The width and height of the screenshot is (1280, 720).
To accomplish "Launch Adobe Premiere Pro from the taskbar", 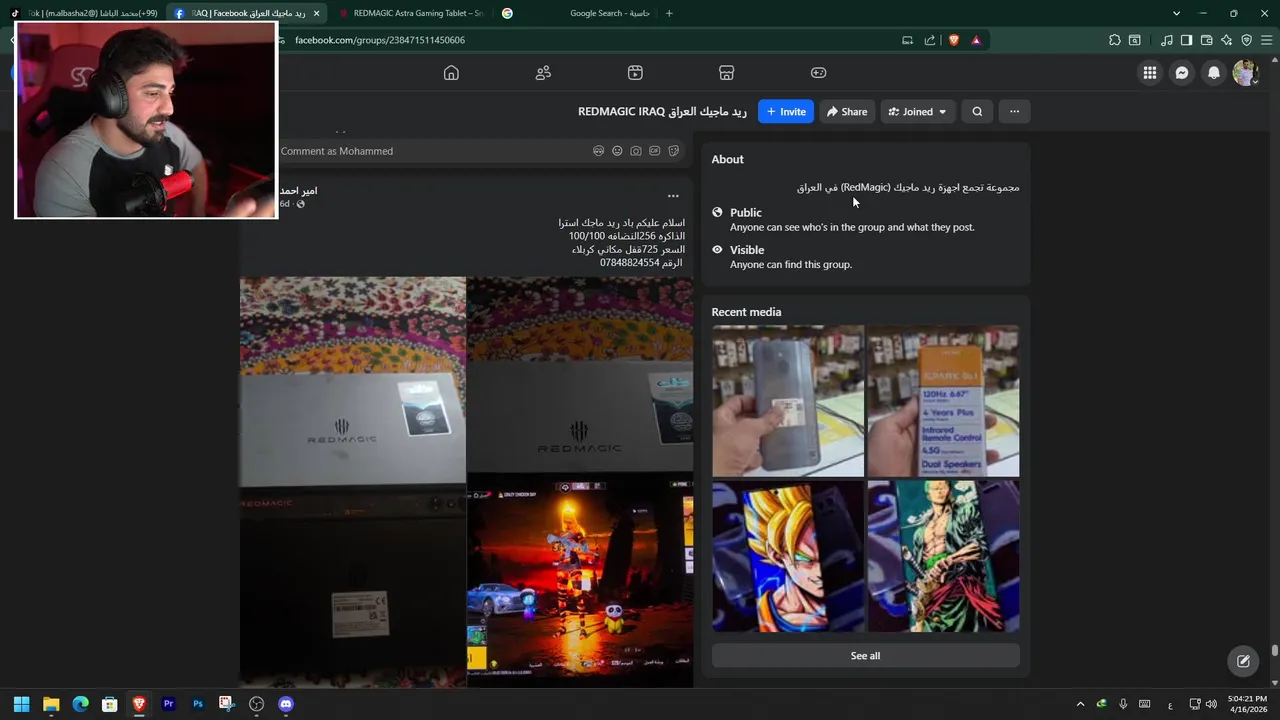I will [x=168, y=704].
